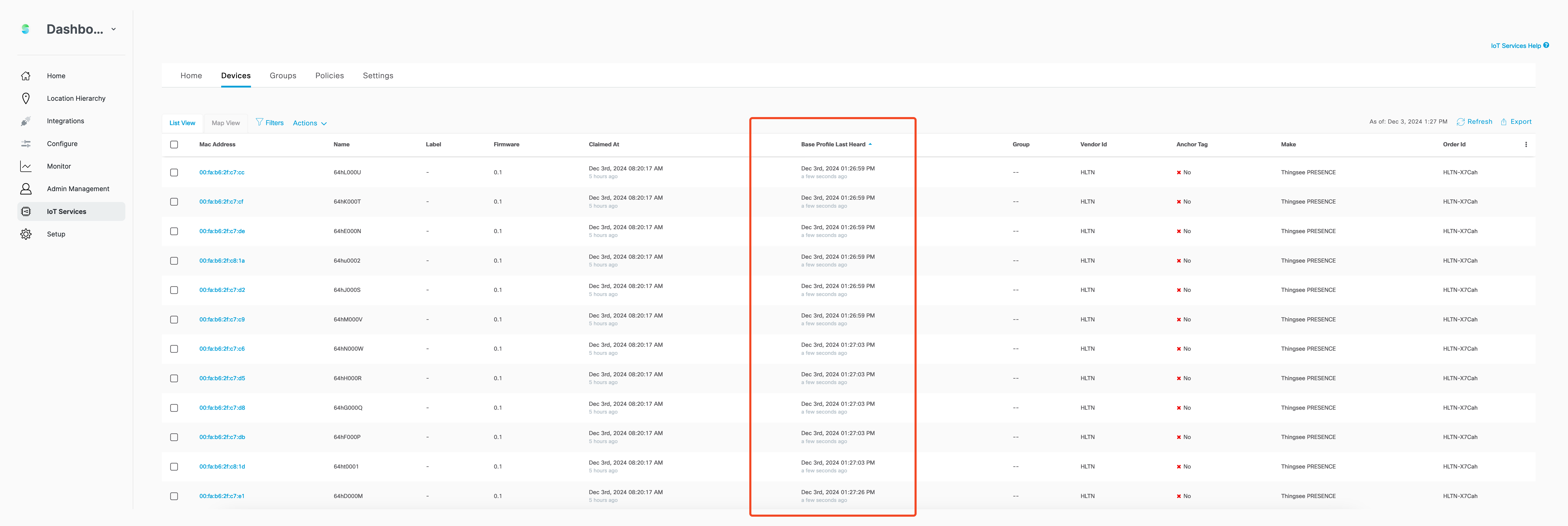Toggle the select-all header checkbox

tap(174, 144)
